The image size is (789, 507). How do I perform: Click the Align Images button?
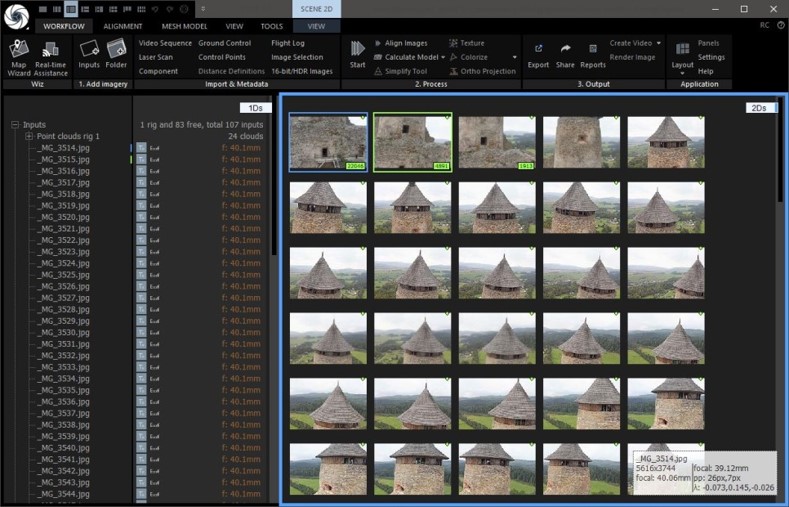click(406, 44)
